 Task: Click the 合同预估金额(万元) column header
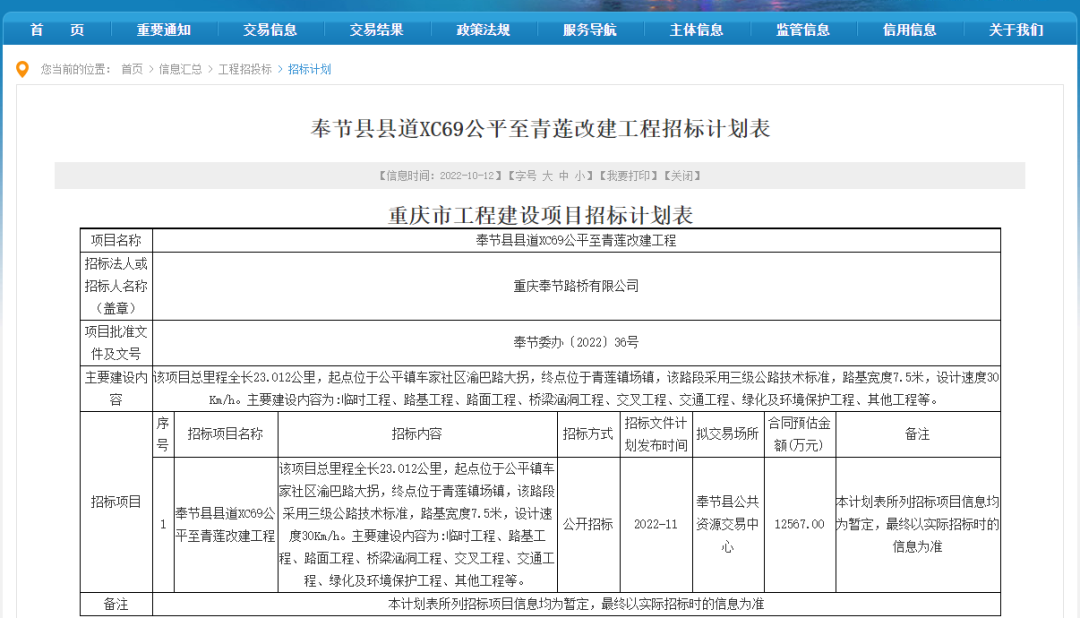point(799,434)
